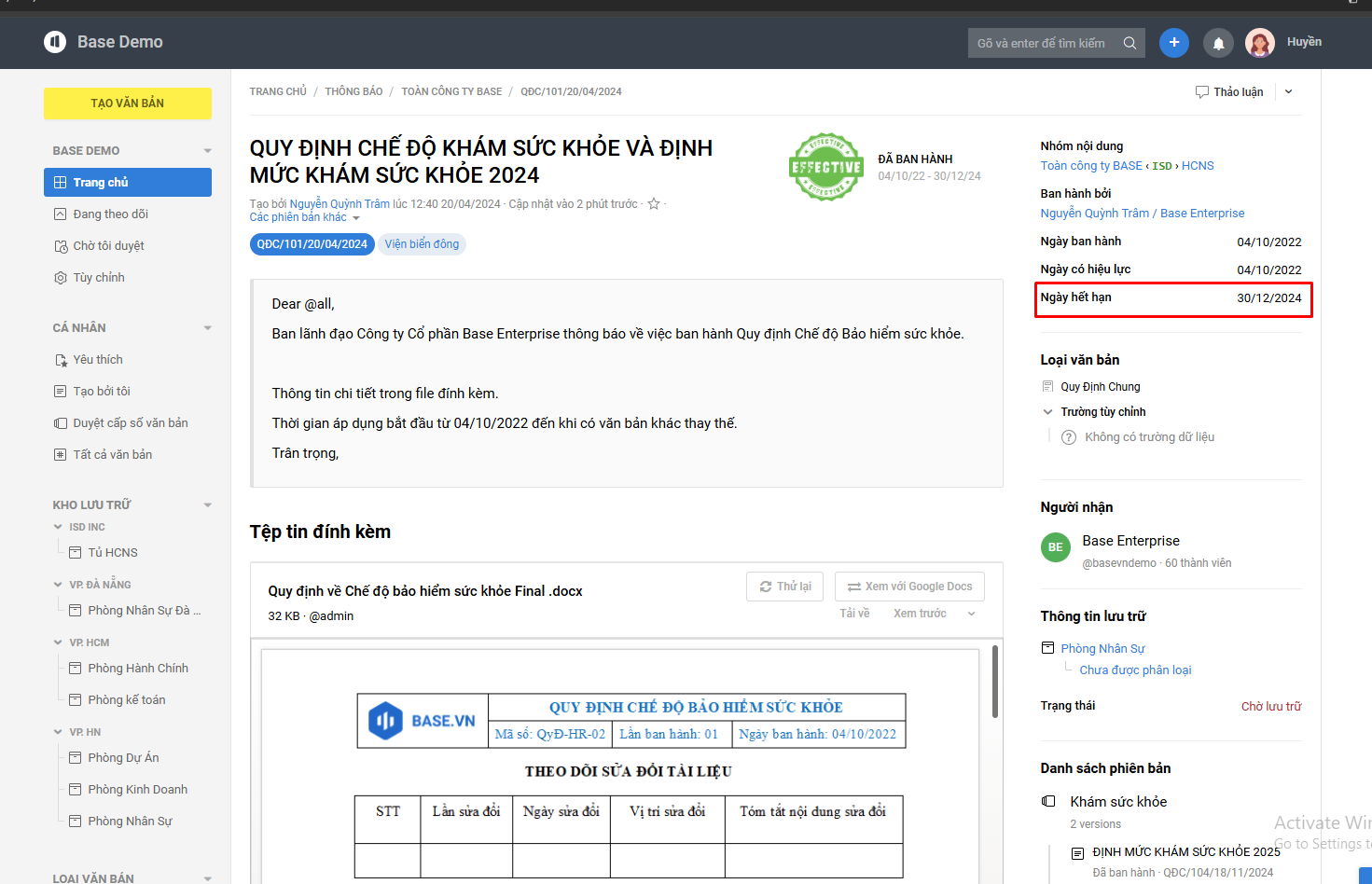Click the star favorite icon beside update time

tap(654, 203)
